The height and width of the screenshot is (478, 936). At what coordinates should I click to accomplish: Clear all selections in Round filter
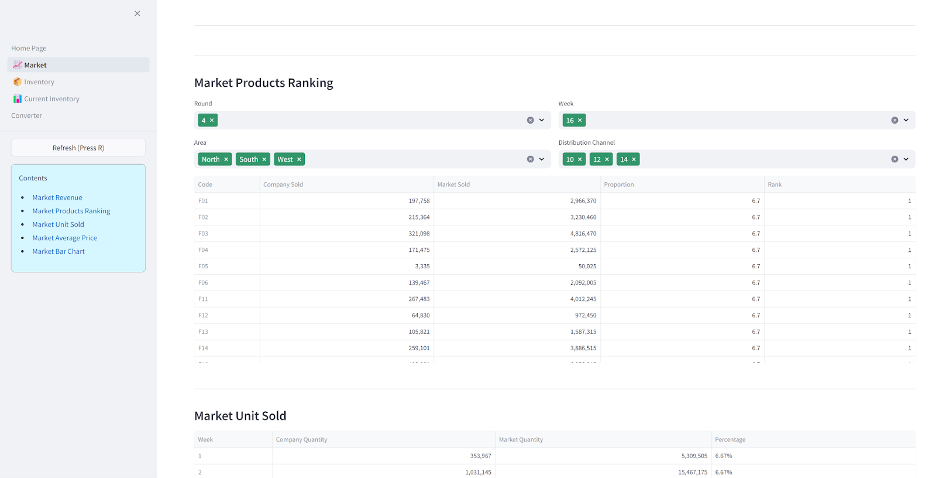pos(530,120)
